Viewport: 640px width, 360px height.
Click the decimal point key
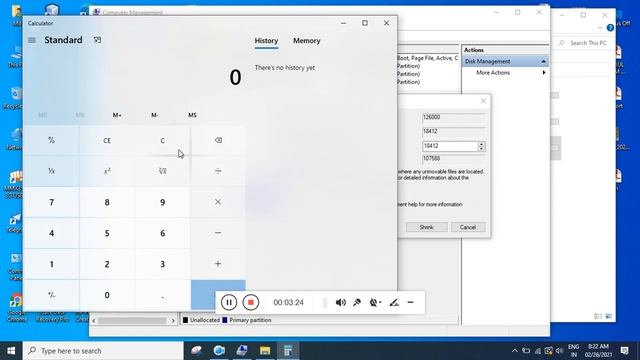coord(162,295)
